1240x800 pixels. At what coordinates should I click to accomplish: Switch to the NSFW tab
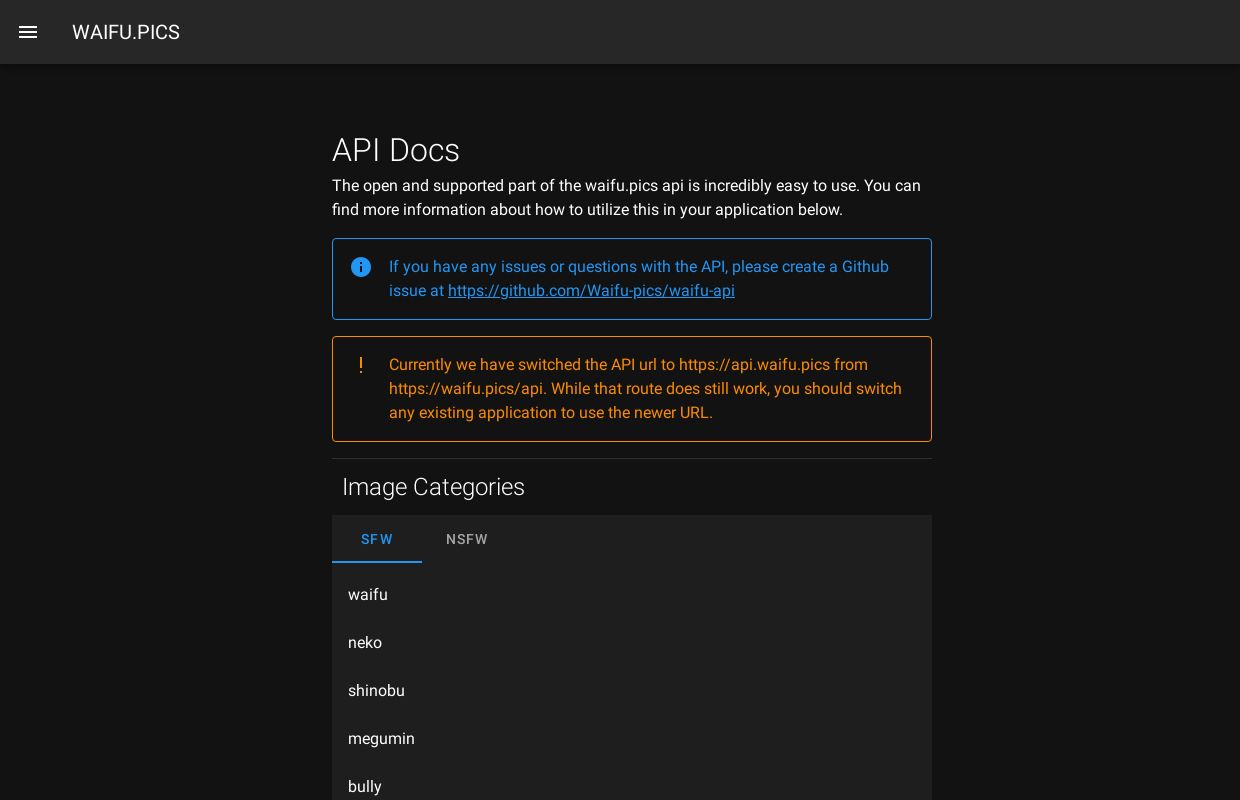467,539
